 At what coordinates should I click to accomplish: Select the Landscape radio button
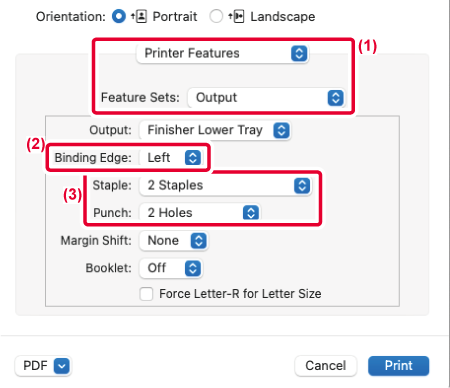(x=216, y=16)
